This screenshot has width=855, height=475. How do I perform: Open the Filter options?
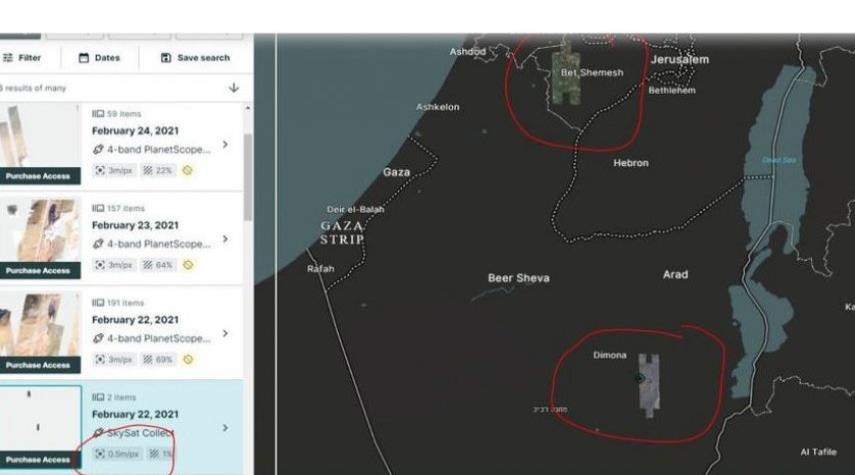click(22, 58)
